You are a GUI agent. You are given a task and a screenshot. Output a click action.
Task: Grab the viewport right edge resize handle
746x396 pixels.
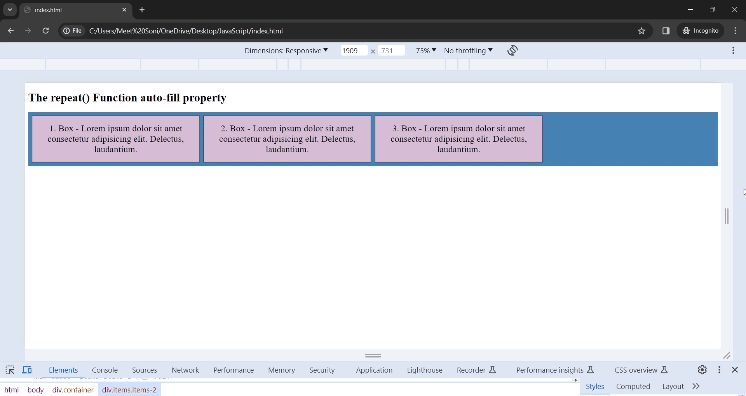726,216
